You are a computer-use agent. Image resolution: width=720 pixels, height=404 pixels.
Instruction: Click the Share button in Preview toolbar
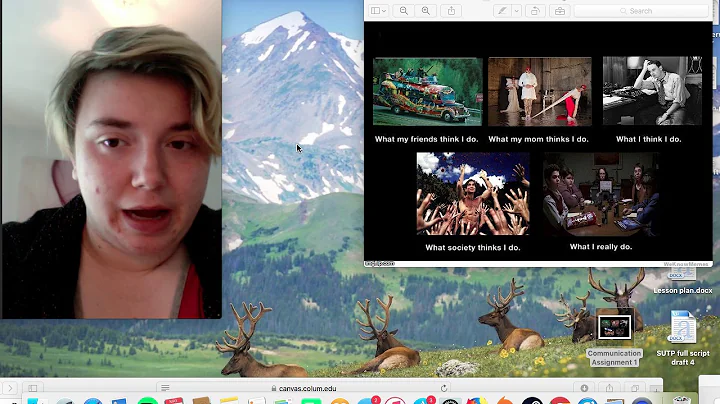[x=451, y=11]
